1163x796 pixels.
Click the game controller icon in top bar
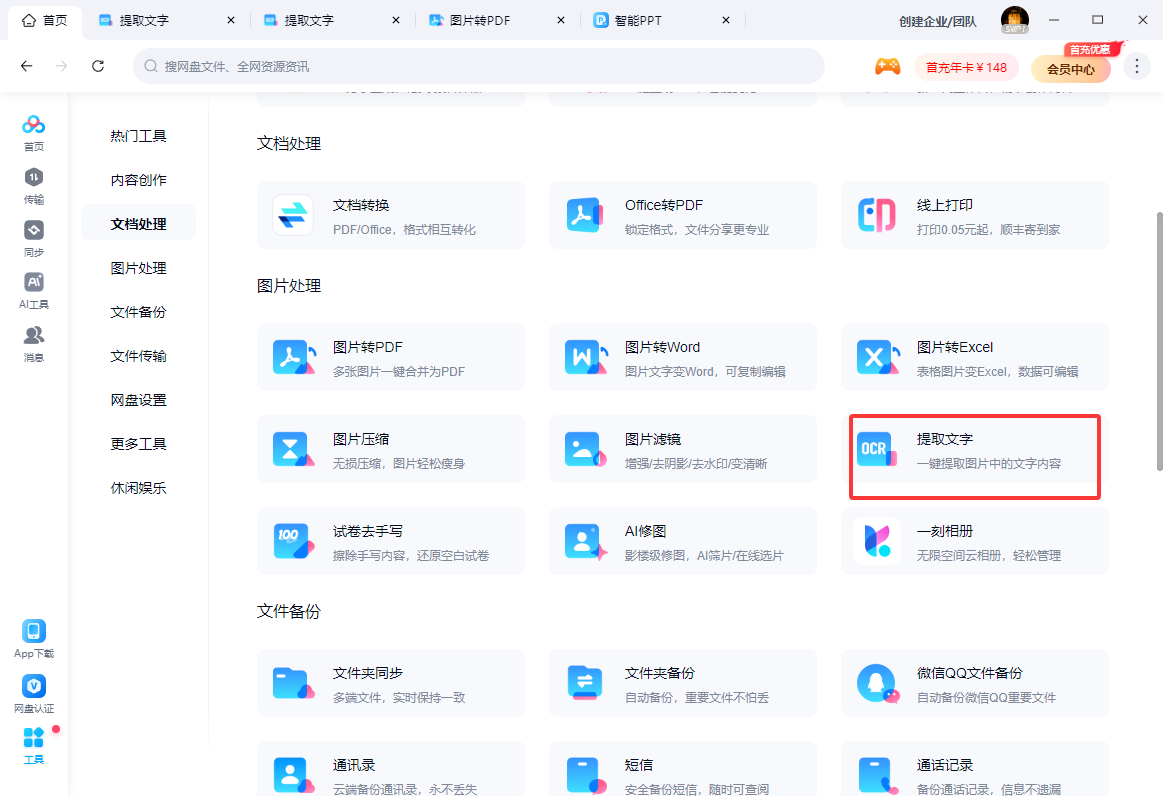pyautogui.click(x=887, y=67)
